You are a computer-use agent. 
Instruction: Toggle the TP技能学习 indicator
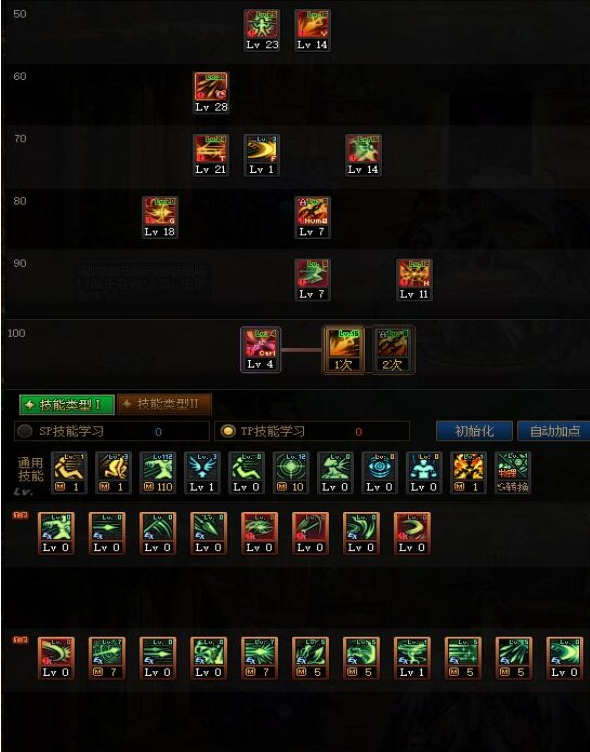[228, 431]
